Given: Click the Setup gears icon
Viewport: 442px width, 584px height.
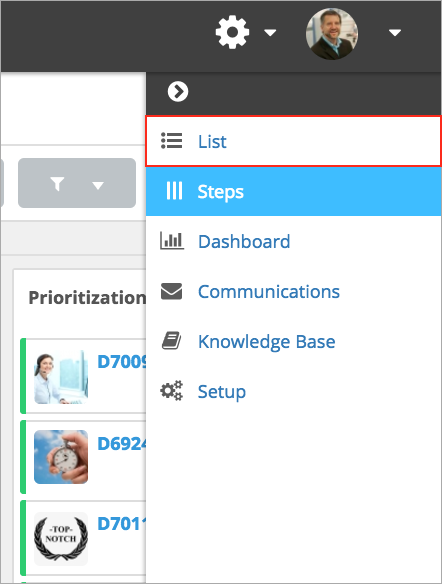Looking at the screenshot, I should (171, 390).
